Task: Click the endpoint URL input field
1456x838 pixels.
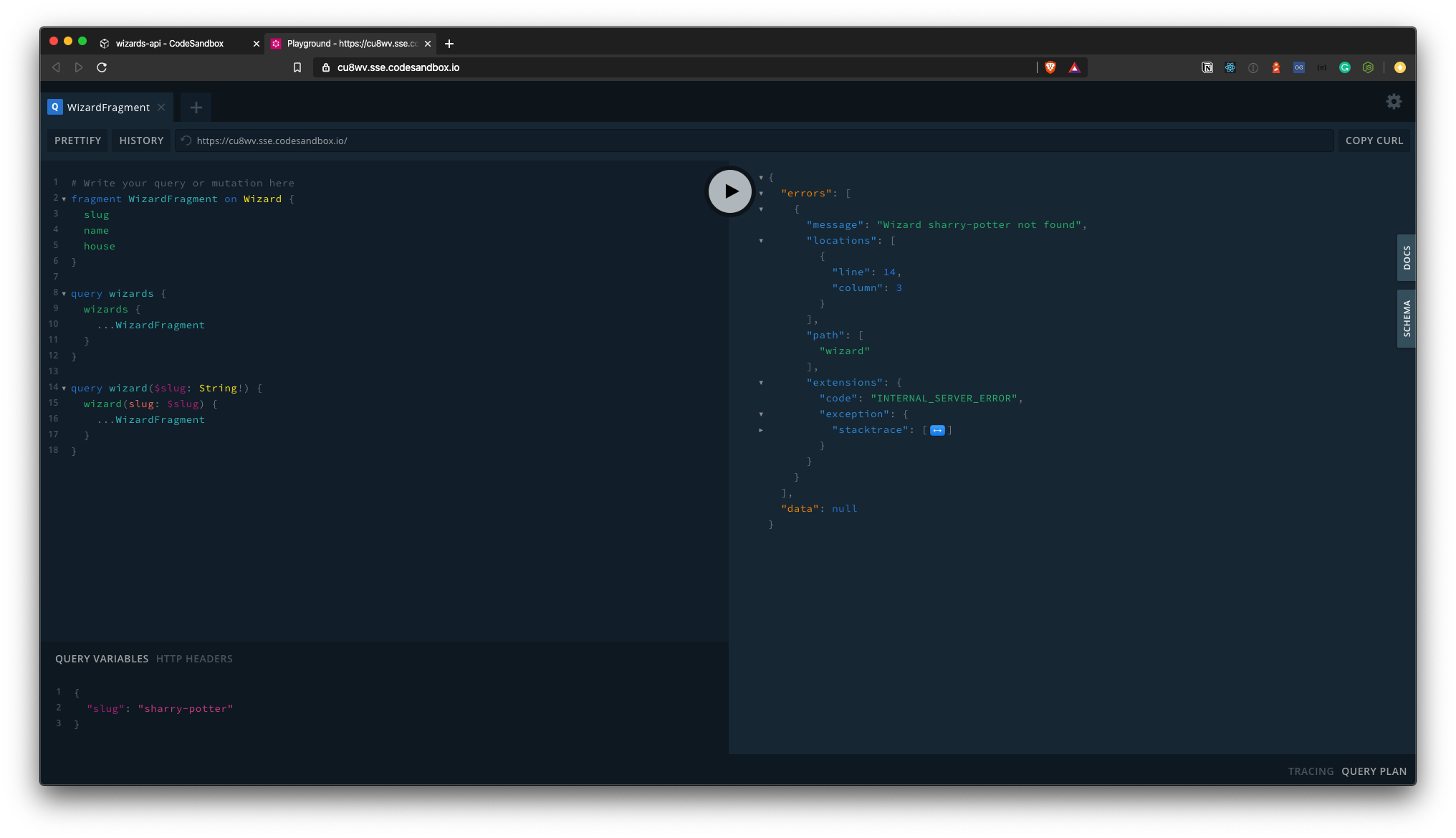Action: pyautogui.click(x=717, y=141)
